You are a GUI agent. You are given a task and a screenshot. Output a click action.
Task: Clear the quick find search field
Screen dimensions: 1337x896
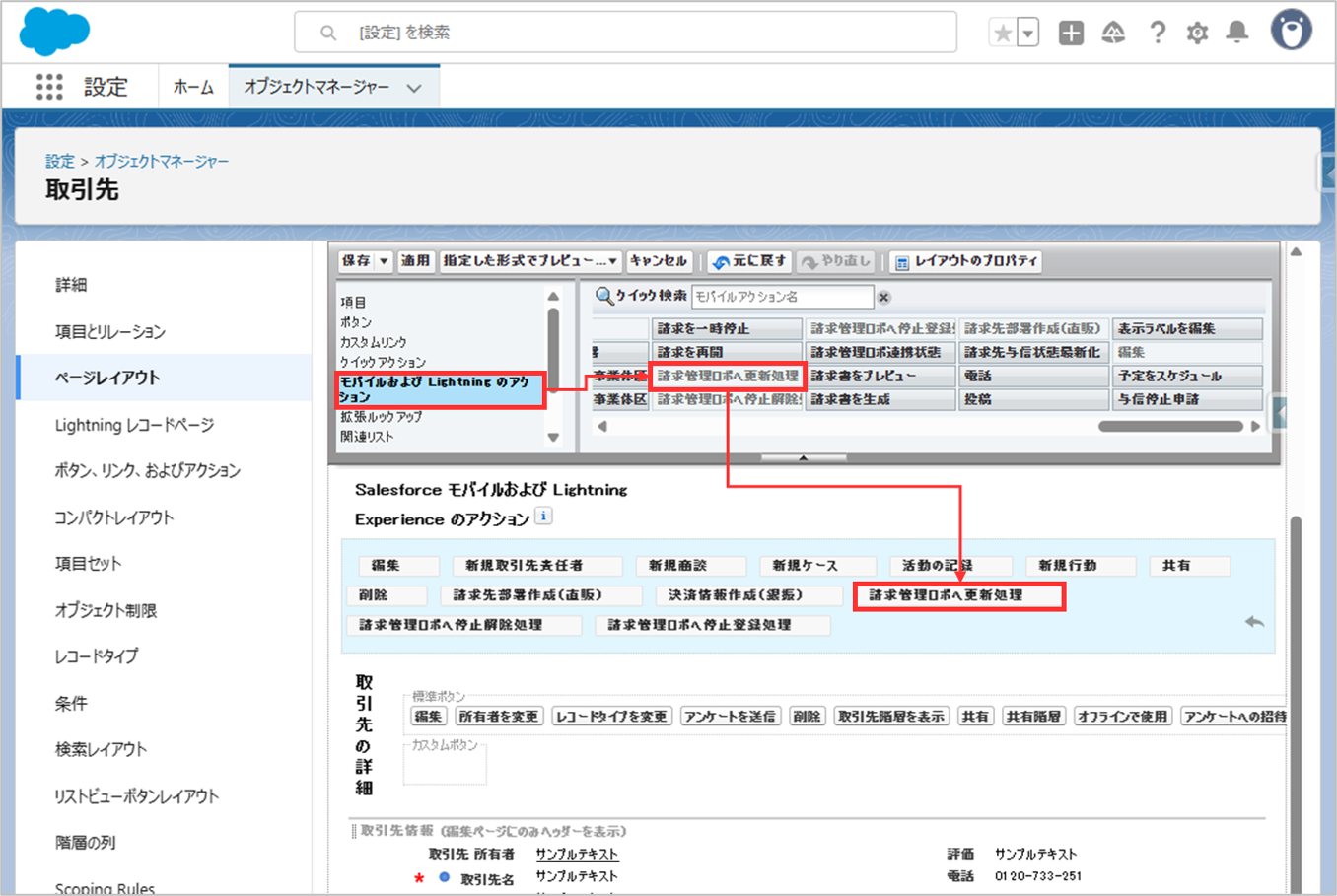pos(884,297)
